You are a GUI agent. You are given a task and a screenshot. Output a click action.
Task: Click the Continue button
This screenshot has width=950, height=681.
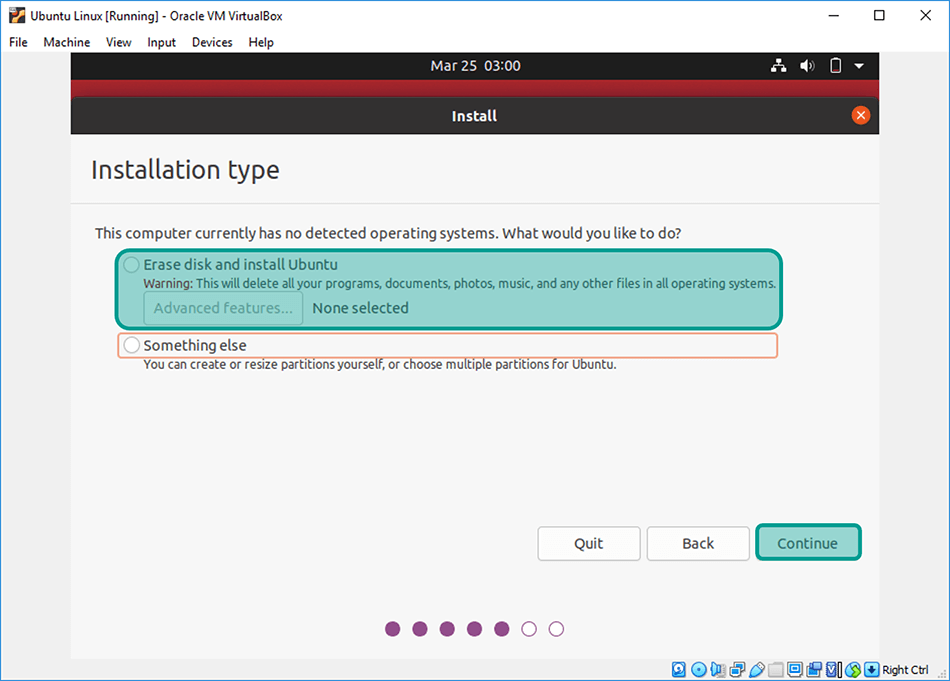point(808,543)
